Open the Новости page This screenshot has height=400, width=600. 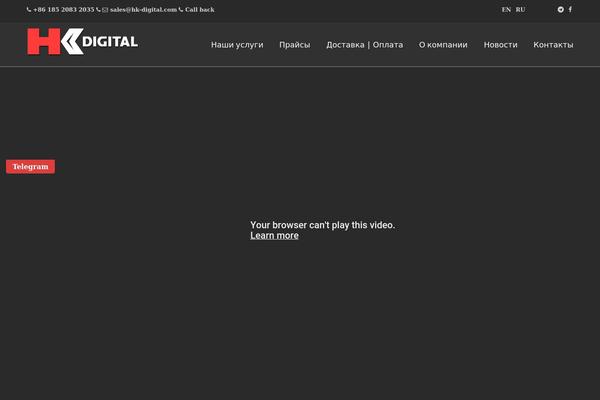(501, 45)
